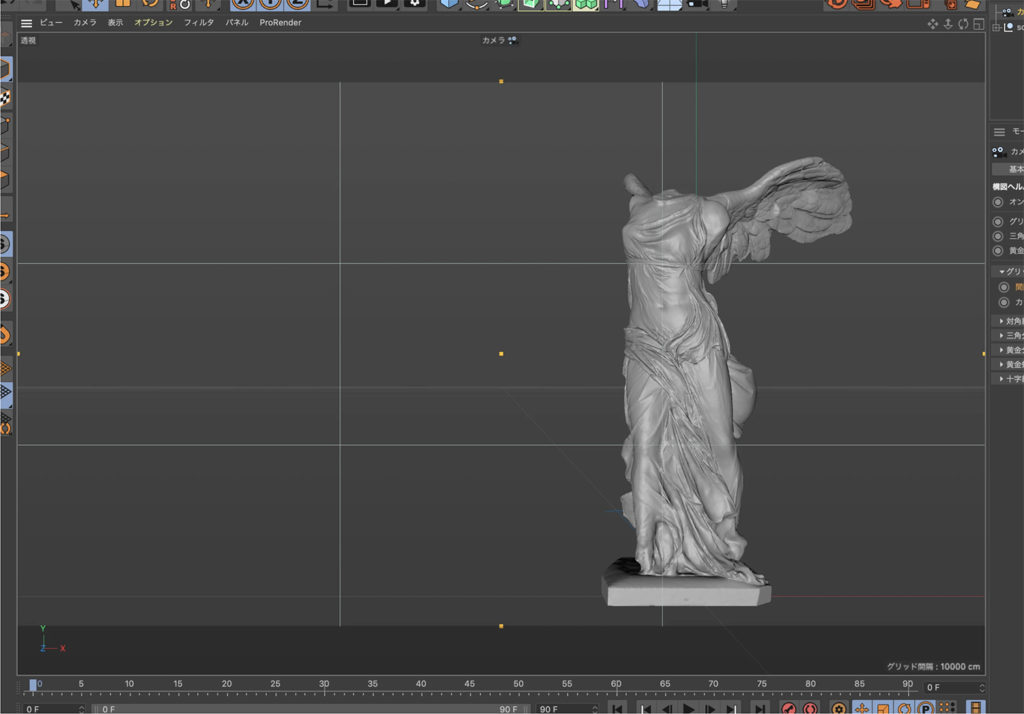Click the Point Level Animation dots icon
The height and width of the screenshot is (714, 1024).
point(947,708)
